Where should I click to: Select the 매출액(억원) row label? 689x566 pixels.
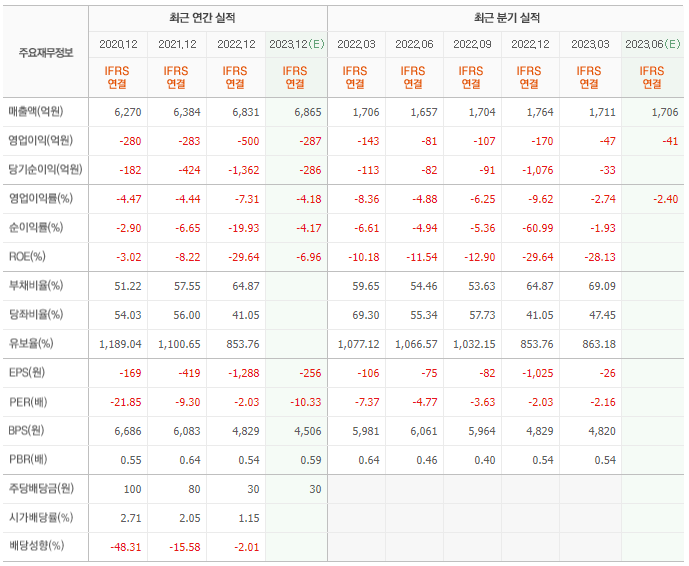pos(36,112)
